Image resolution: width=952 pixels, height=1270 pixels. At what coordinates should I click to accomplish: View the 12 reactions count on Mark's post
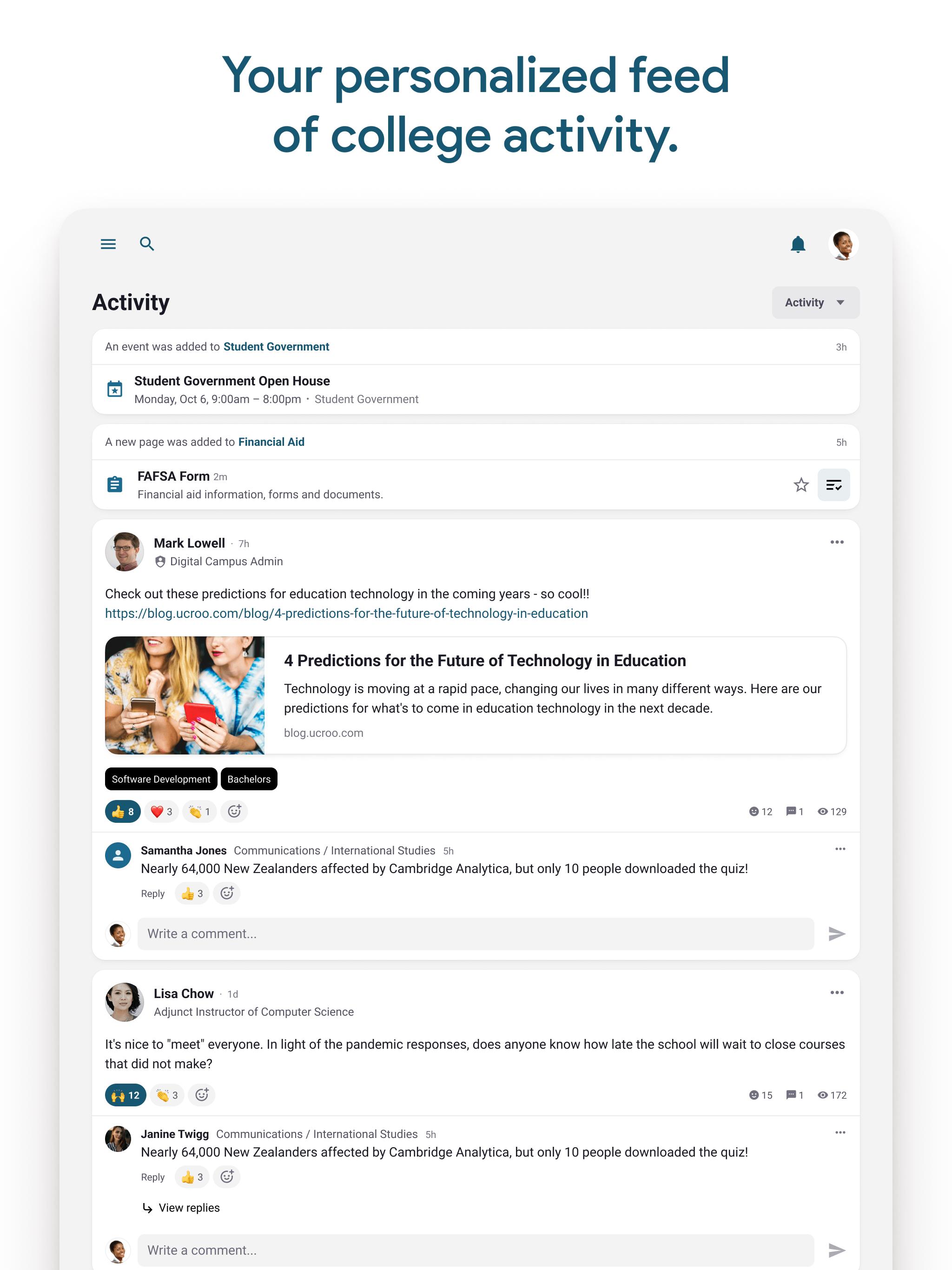coord(761,811)
